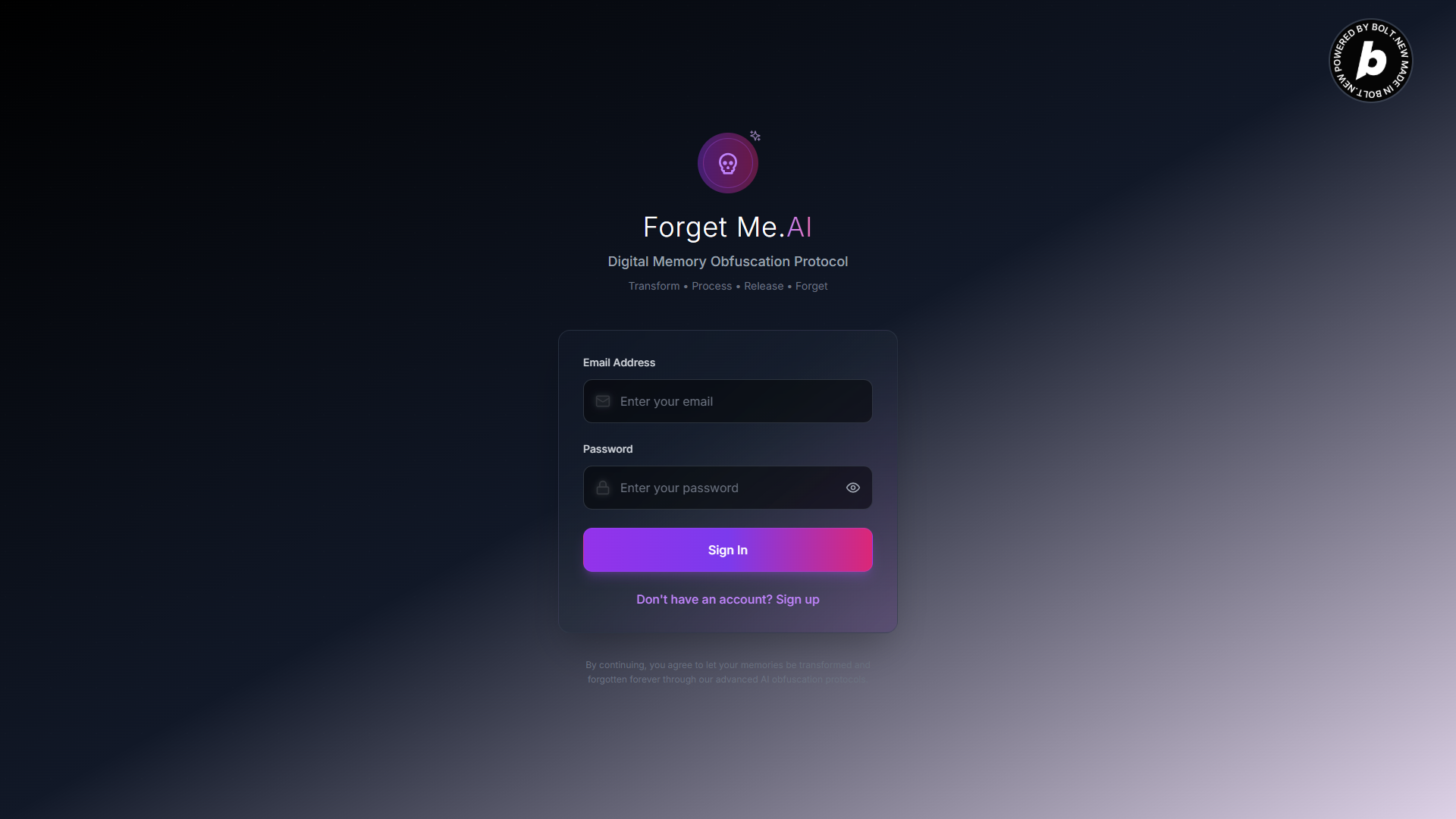Image resolution: width=1456 pixels, height=819 pixels.
Task: Click the word Forget in tagline
Action: click(x=811, y=286)
